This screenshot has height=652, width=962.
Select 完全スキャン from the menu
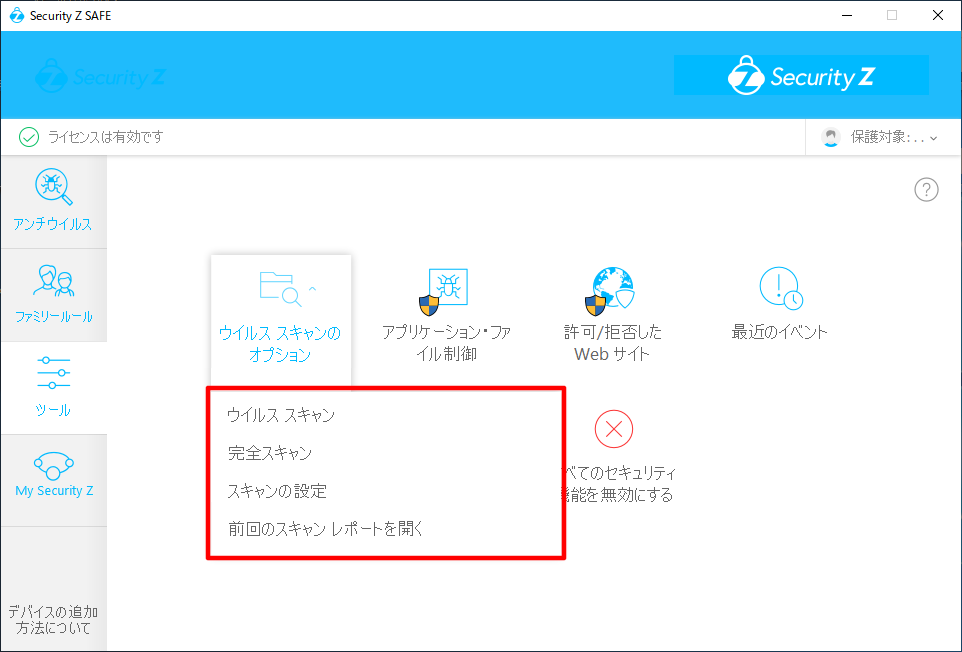(270, 453)
